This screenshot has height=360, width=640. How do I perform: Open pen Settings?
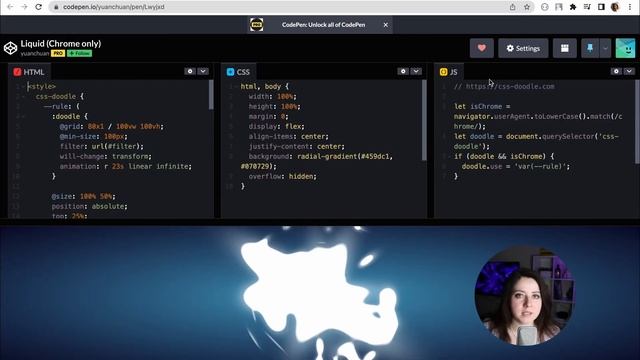pyautogui.click(x=523, y=48)
